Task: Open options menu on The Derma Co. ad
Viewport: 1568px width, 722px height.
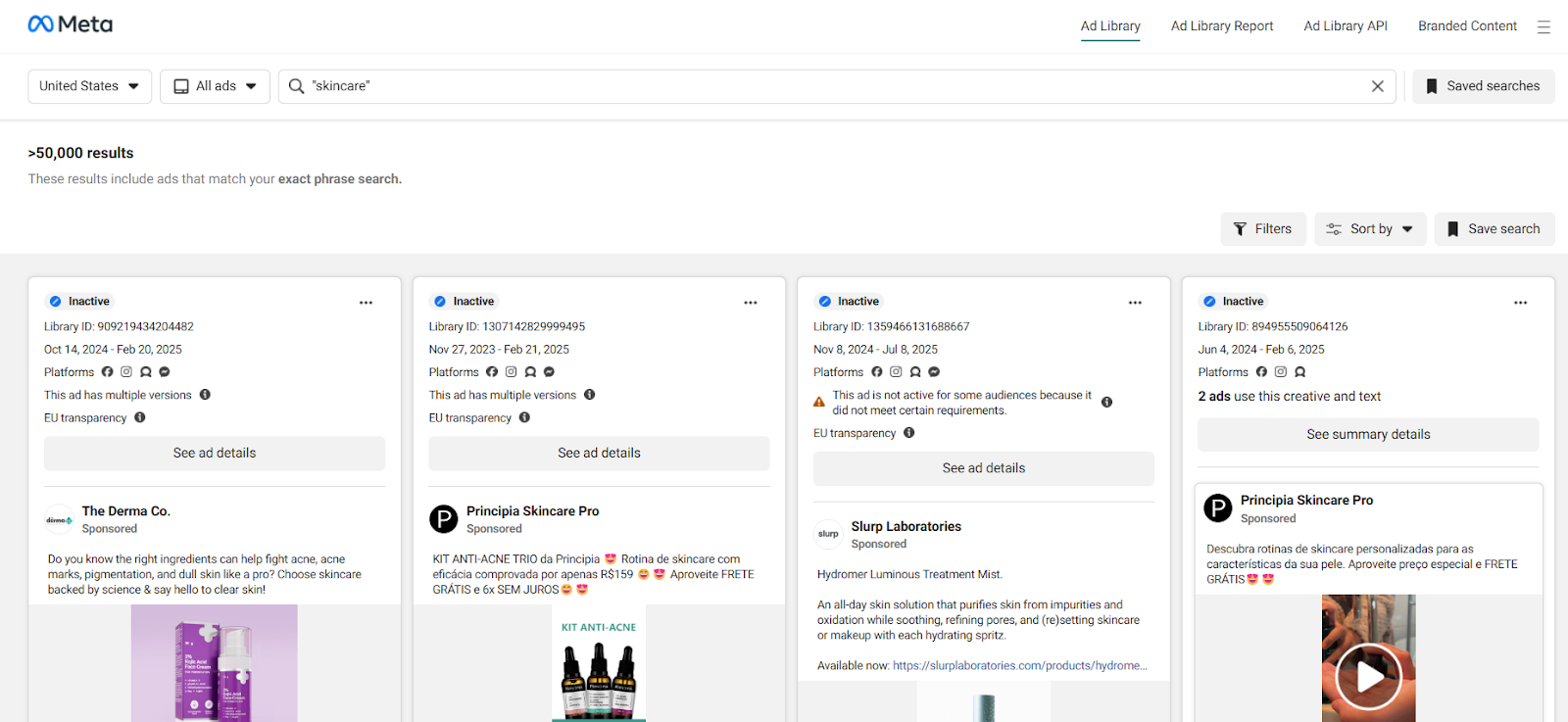Action: (x=366, y=303)
